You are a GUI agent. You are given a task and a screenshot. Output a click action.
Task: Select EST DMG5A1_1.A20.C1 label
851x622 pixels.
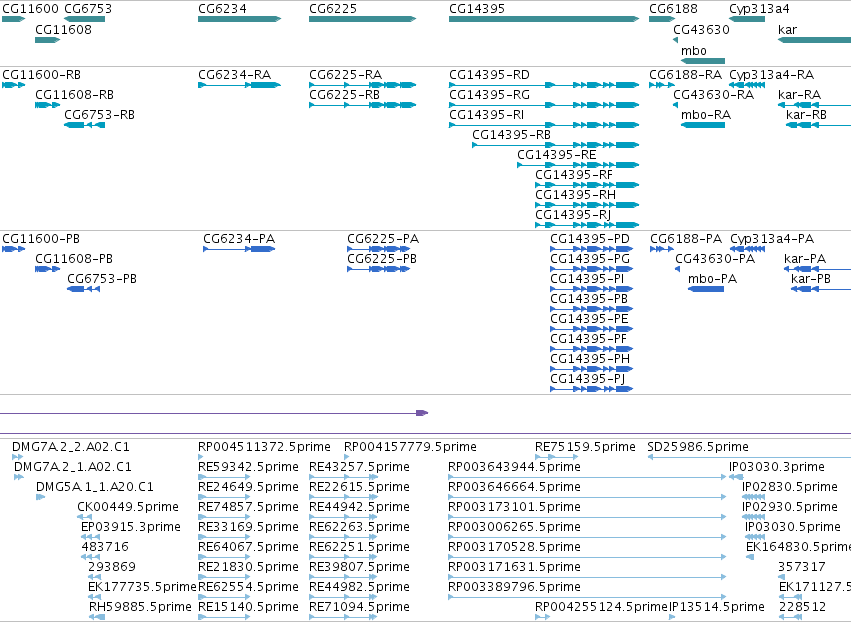(95, 487)
